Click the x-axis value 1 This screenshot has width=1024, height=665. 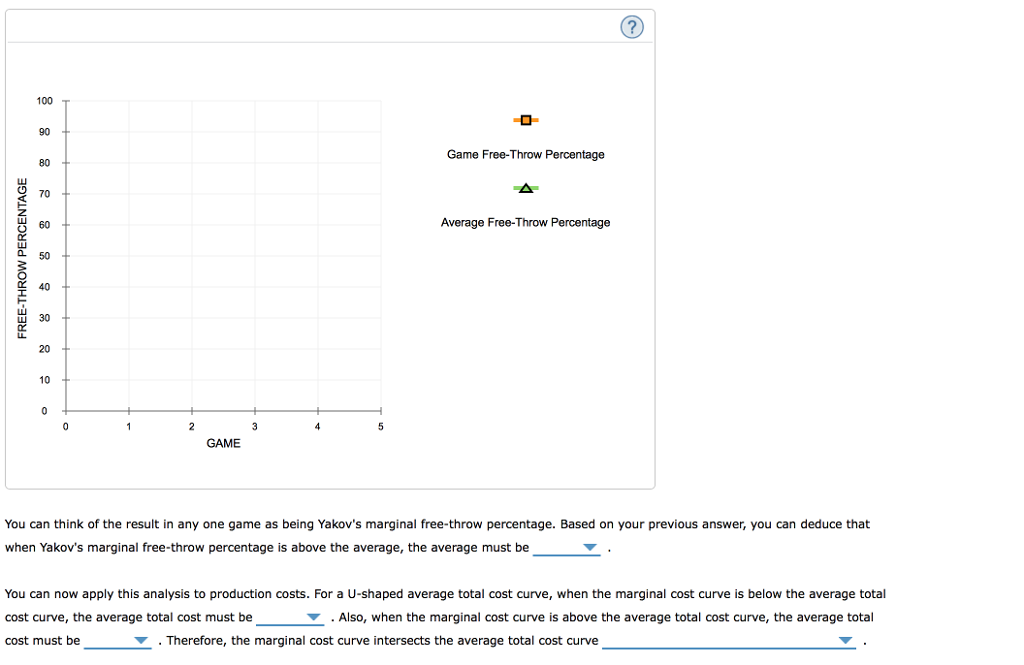pos(129,427)
